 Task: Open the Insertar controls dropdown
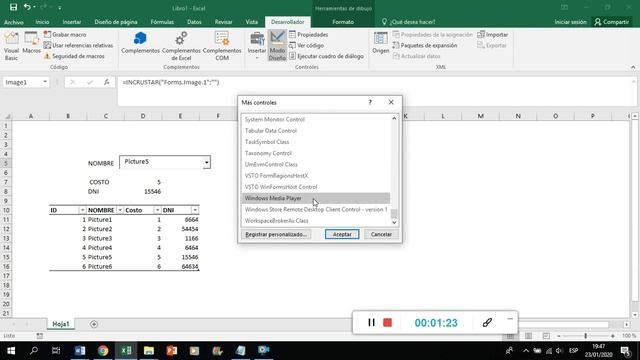[257, 46]
